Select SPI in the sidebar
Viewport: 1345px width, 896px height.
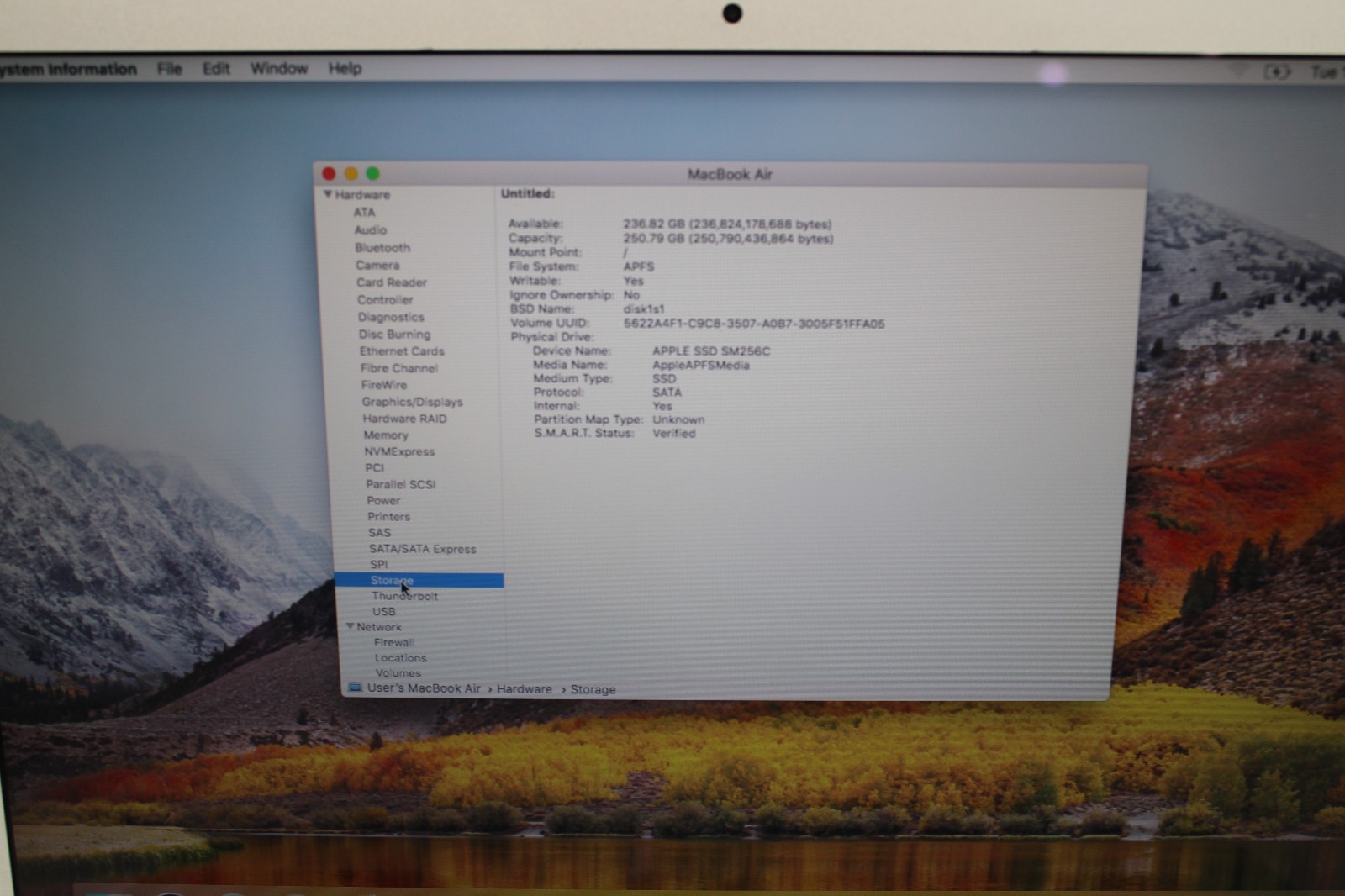(378, 565)
